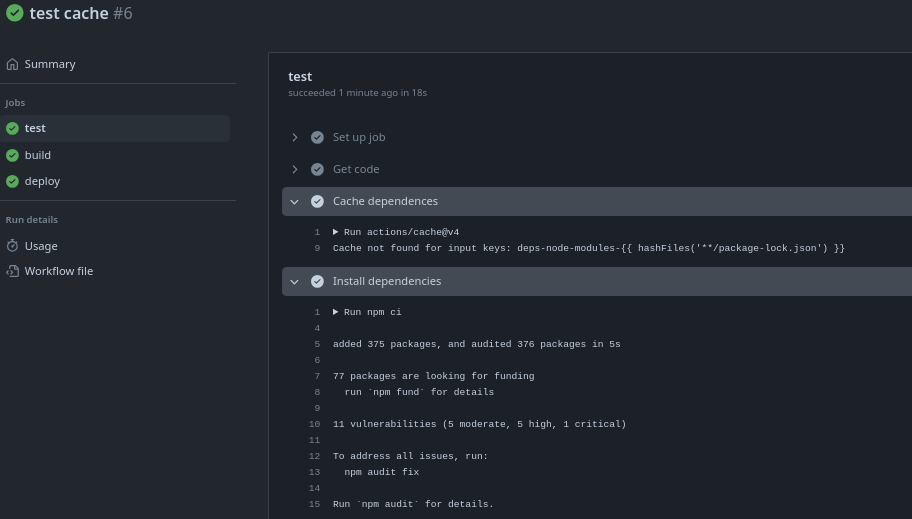Screen dimensions: 912x519
Task: Expand the Run npm ci log group
Action: click(336, 312)
